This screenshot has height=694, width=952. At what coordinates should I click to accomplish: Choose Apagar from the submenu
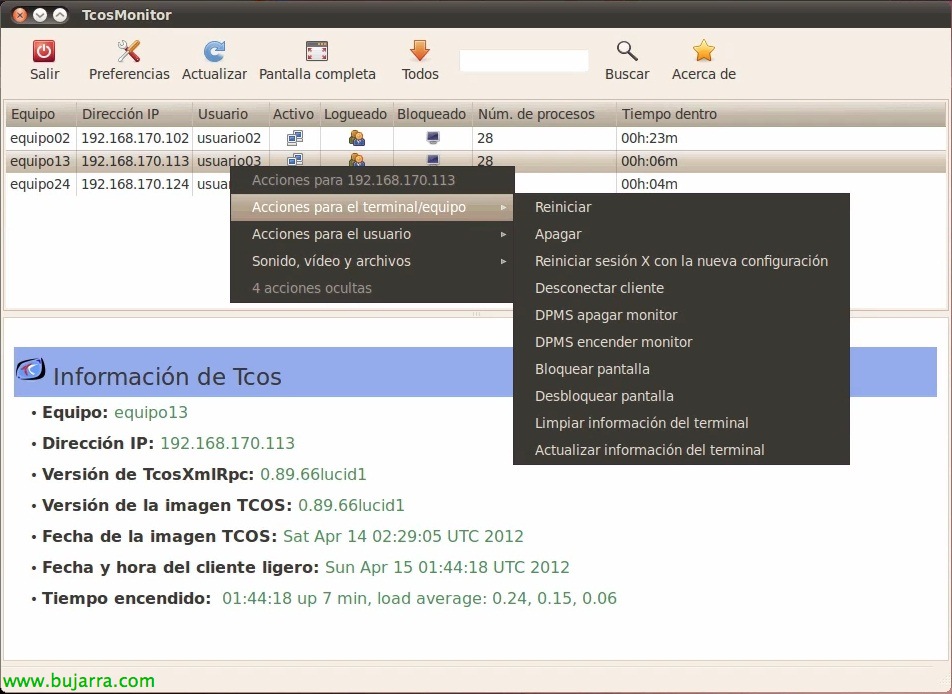(x=681, y=234)
